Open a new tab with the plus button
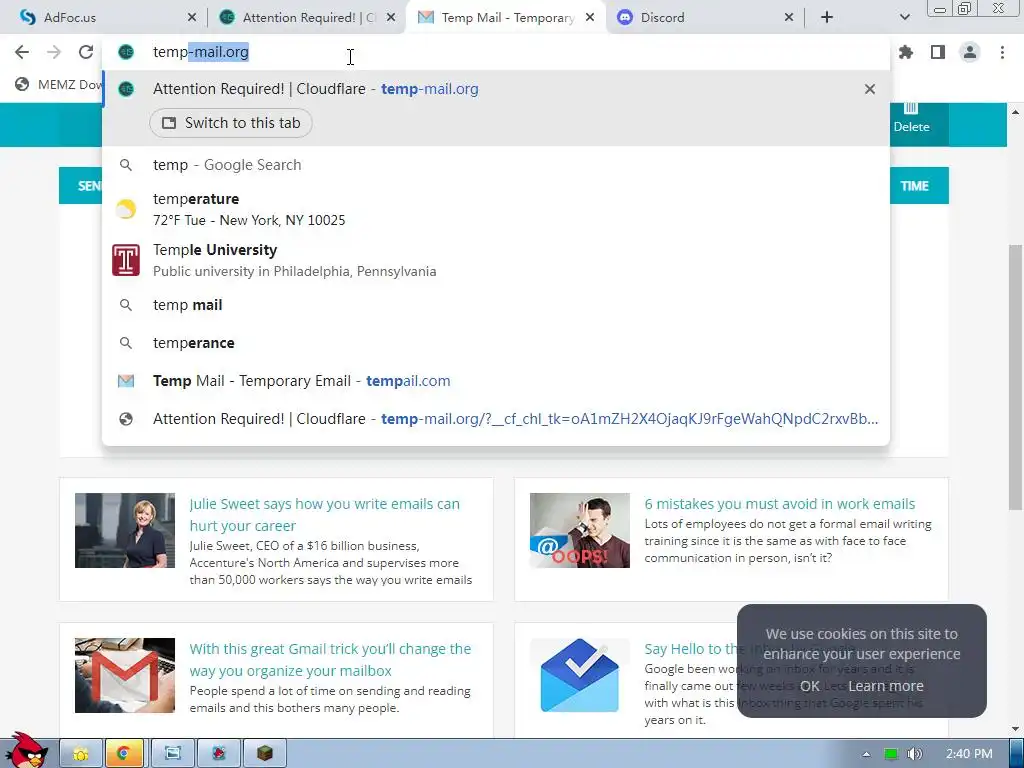 click(x=827, y=18)
